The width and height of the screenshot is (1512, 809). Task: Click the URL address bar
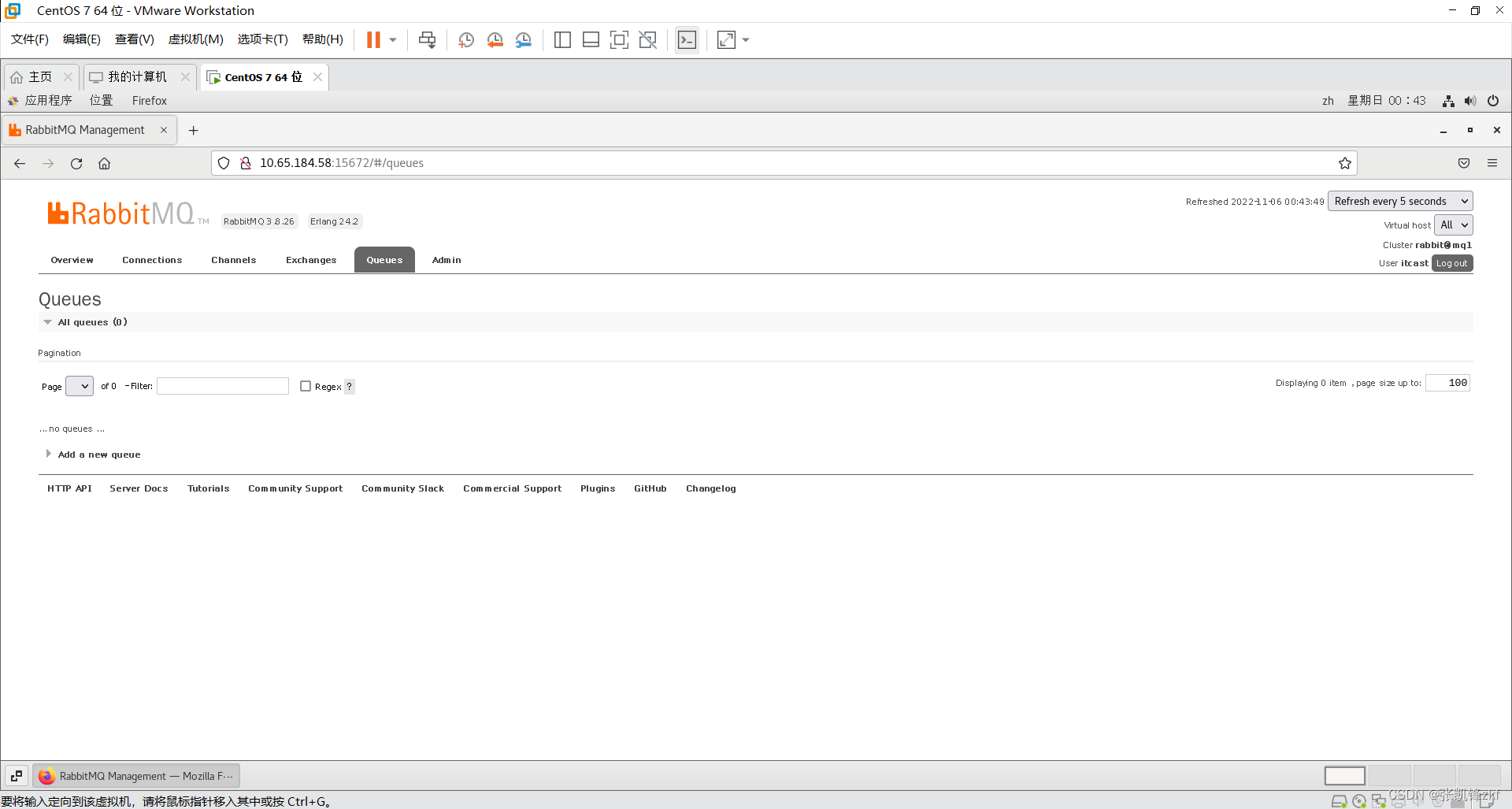pyautogui.click(x=784, y=163)
